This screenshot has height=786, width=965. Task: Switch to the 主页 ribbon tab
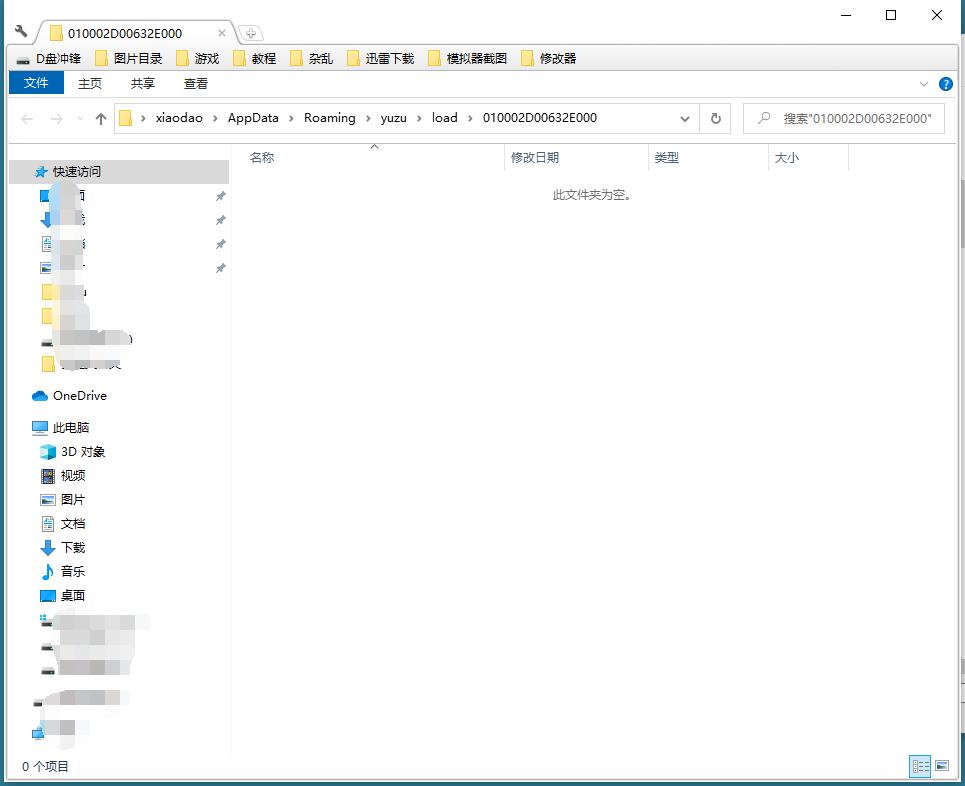90,83
